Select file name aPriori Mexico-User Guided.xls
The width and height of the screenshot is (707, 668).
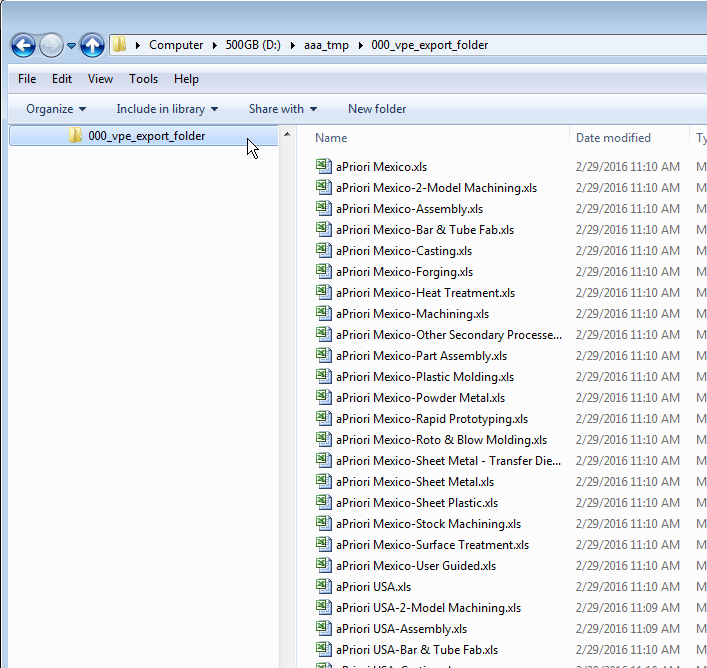[x=416, y=566]
